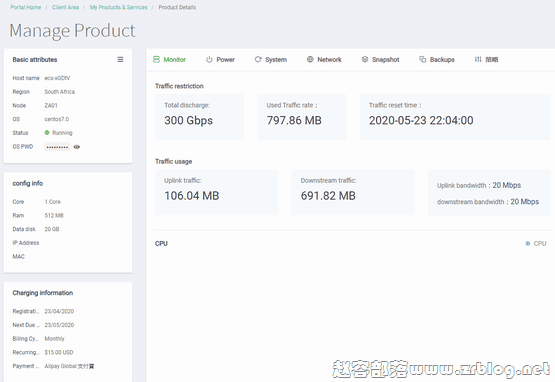Click the masked OS PWD field

[57, 147]
